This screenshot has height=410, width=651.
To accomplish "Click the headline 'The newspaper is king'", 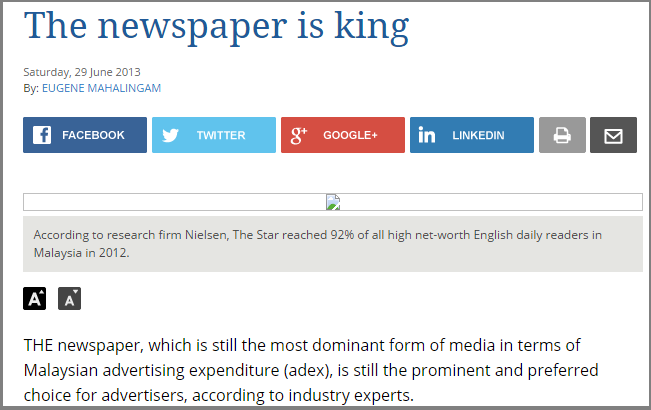I will point(216,27).
